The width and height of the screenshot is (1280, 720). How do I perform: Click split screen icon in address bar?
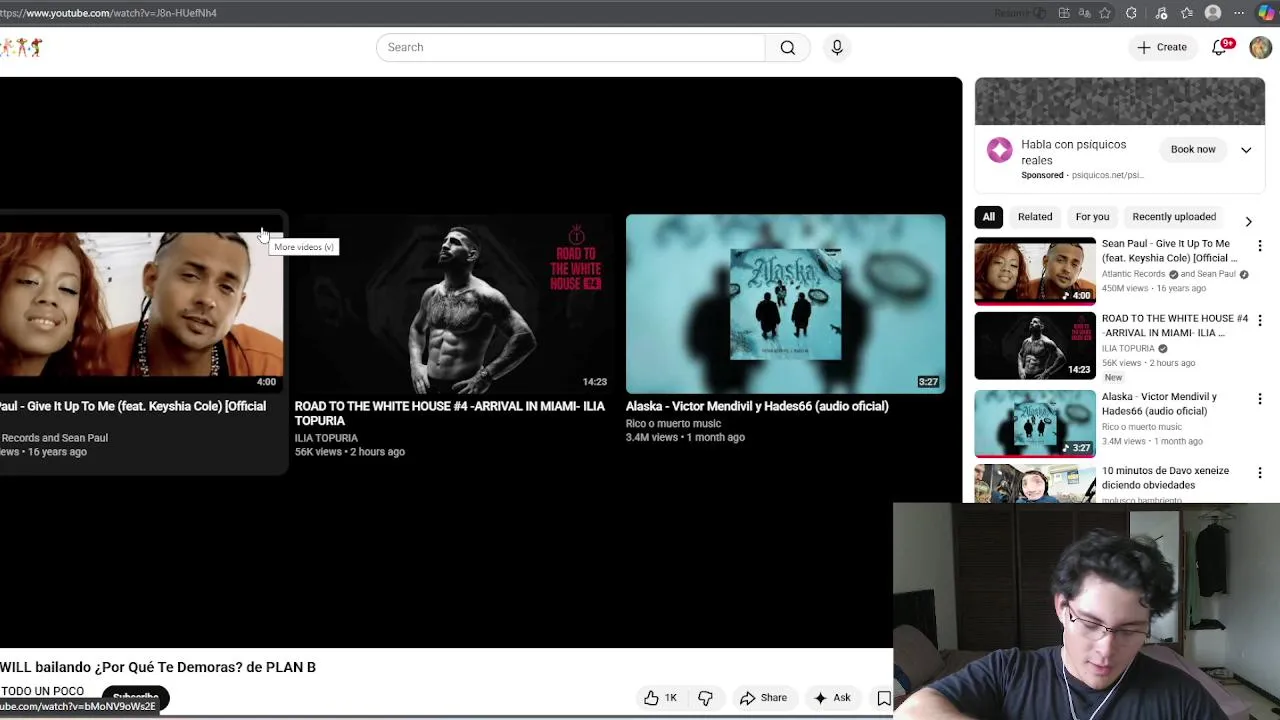pyautogui.click(x=1064, y=13)
